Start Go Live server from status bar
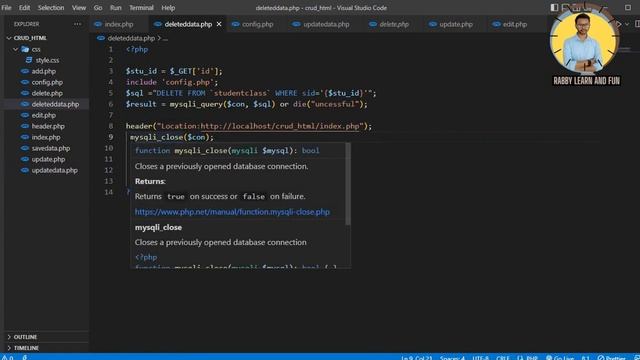Screen dimensions: 640x360 (x=560, y=358)
